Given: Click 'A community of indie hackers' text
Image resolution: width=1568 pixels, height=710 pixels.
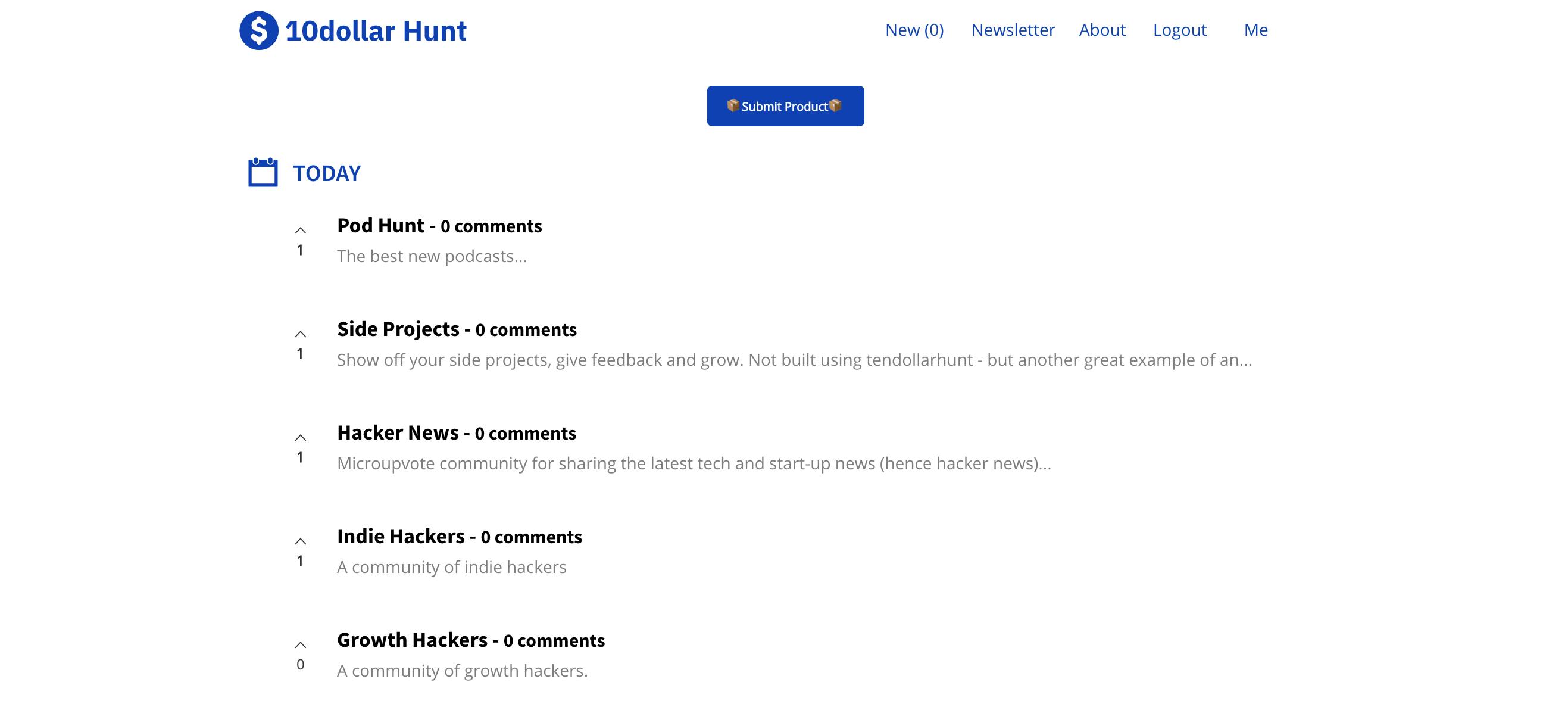Looking at the screenshot, I should tap(452, 567).
